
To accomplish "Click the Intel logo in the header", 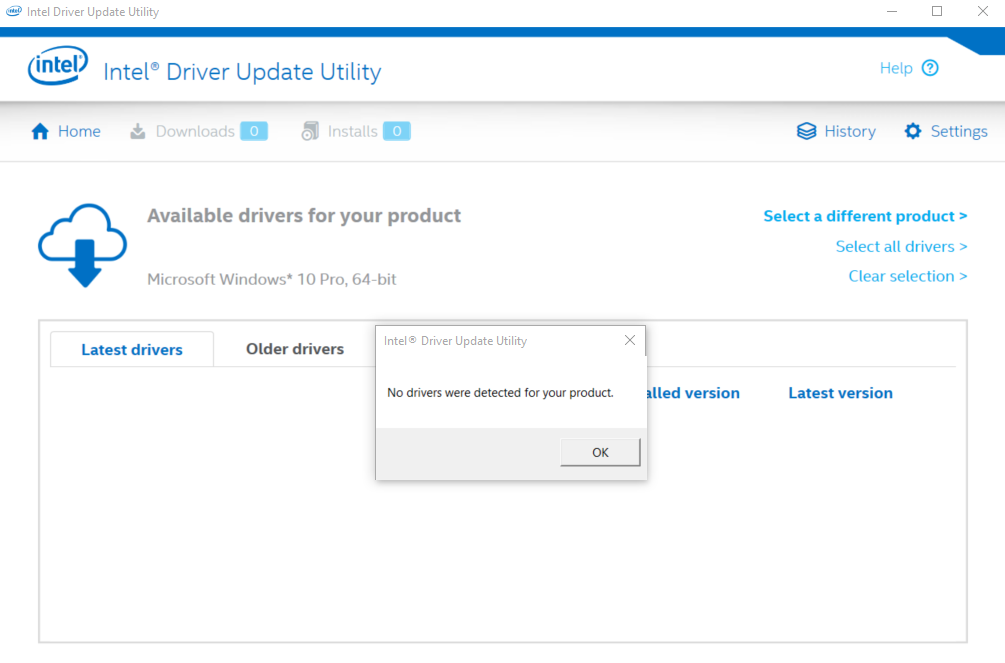I will coord(58,65).
